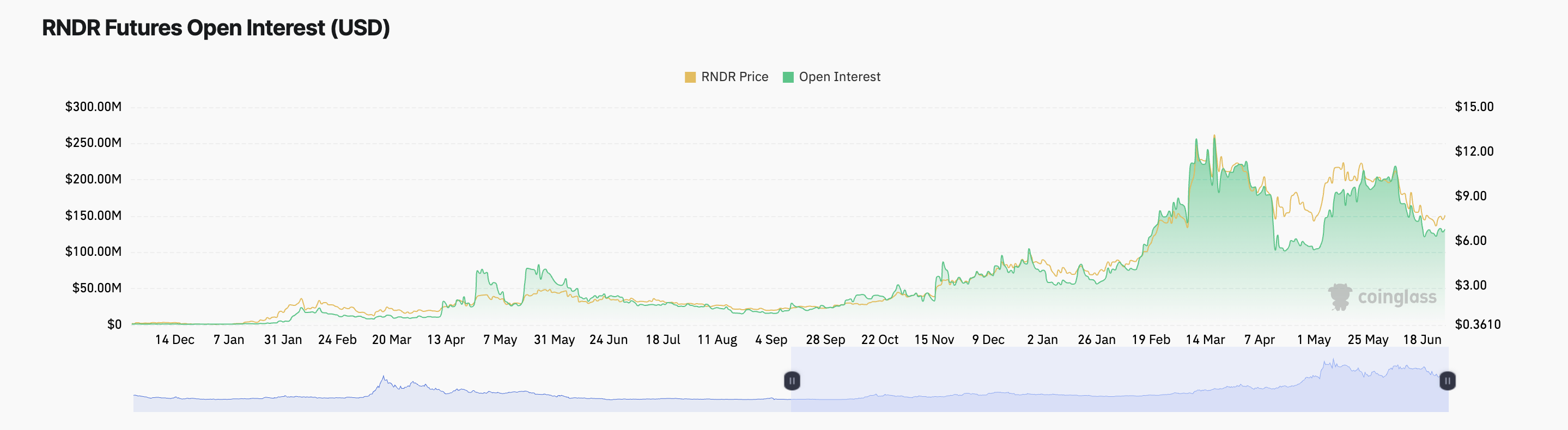The image size is (1568, 430).
Task: Click the $50.00M left axis label
Action: pos(98,288)
